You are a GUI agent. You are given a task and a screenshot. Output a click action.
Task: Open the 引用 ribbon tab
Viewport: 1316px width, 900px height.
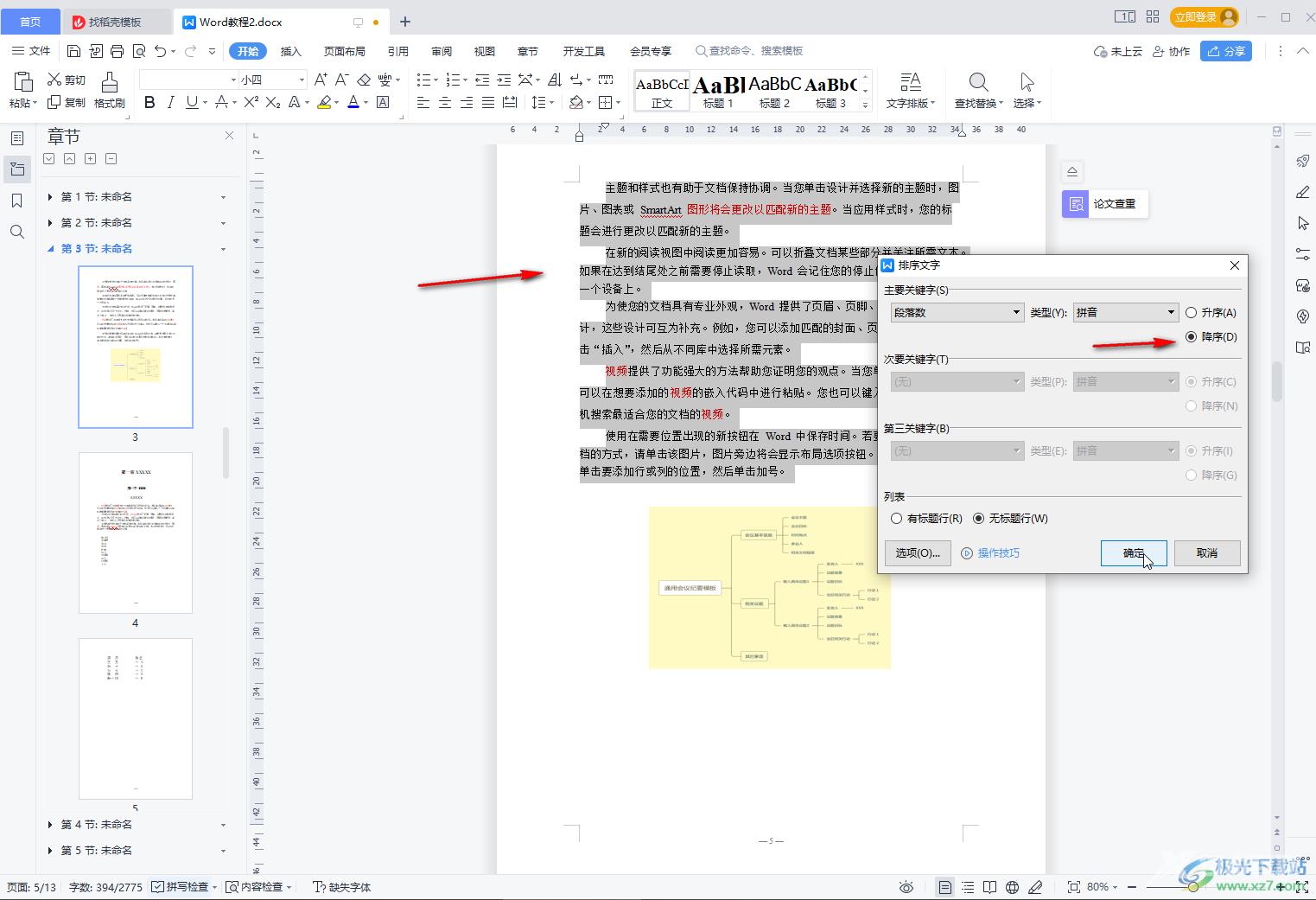point(398,51)
